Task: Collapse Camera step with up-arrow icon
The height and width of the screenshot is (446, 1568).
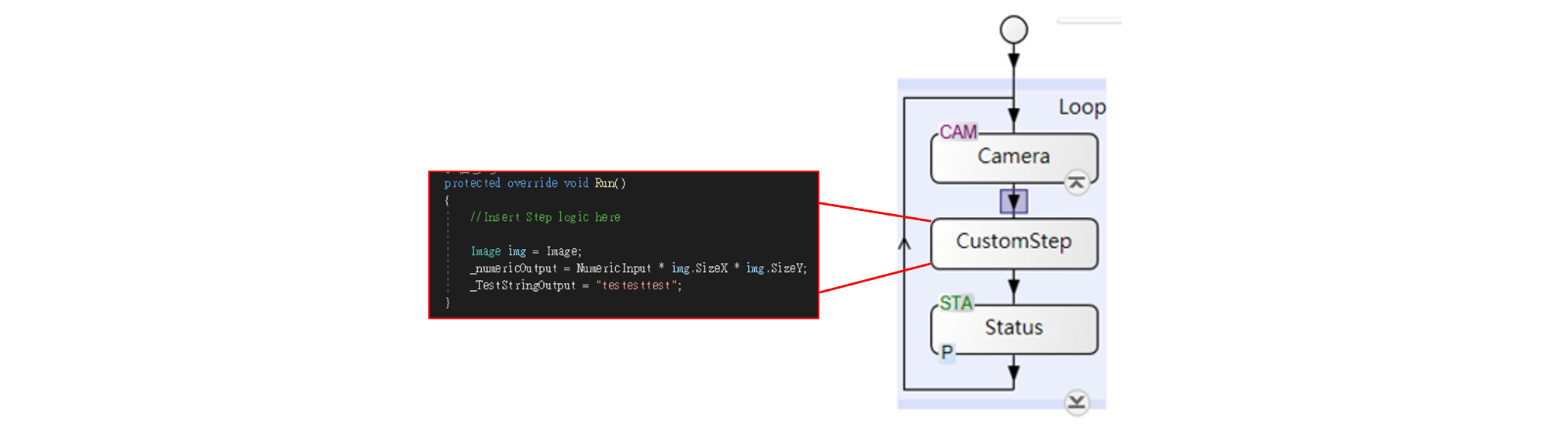Action: click(x=1076, y=183)
